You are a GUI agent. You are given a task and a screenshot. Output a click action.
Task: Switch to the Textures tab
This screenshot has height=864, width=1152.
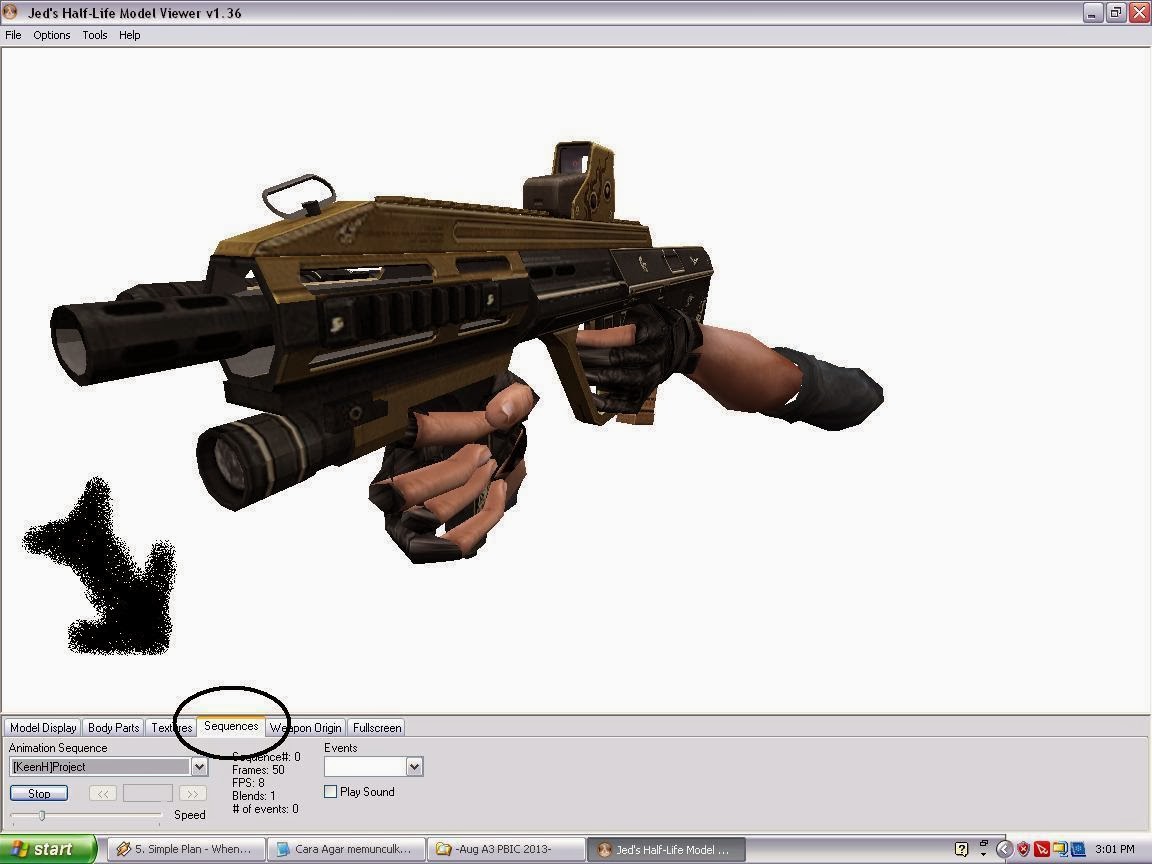(171, 727)
